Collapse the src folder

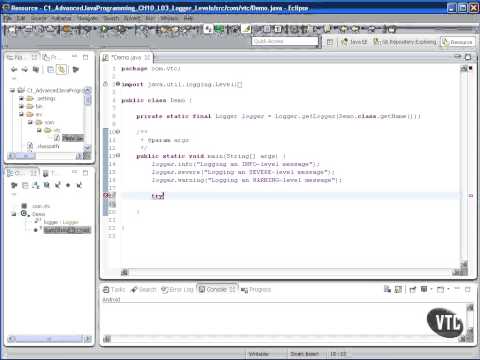21,114
